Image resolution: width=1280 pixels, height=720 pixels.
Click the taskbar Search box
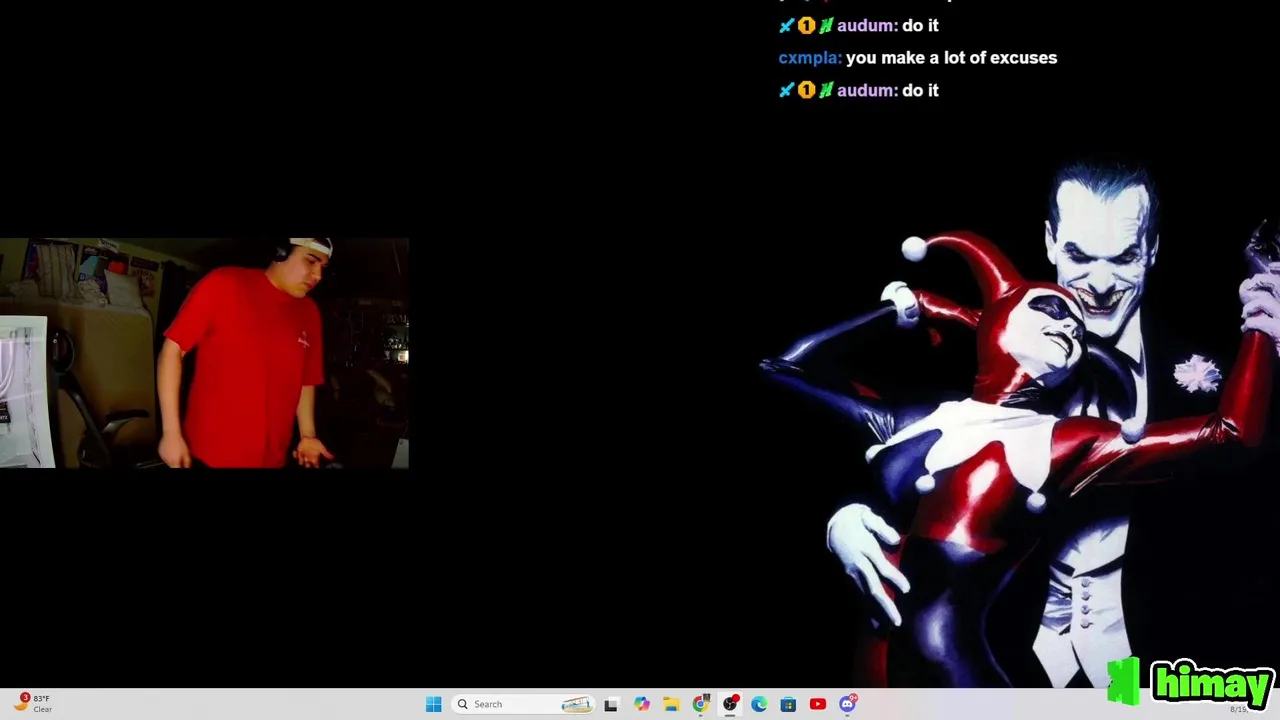[x=523, y=704]
